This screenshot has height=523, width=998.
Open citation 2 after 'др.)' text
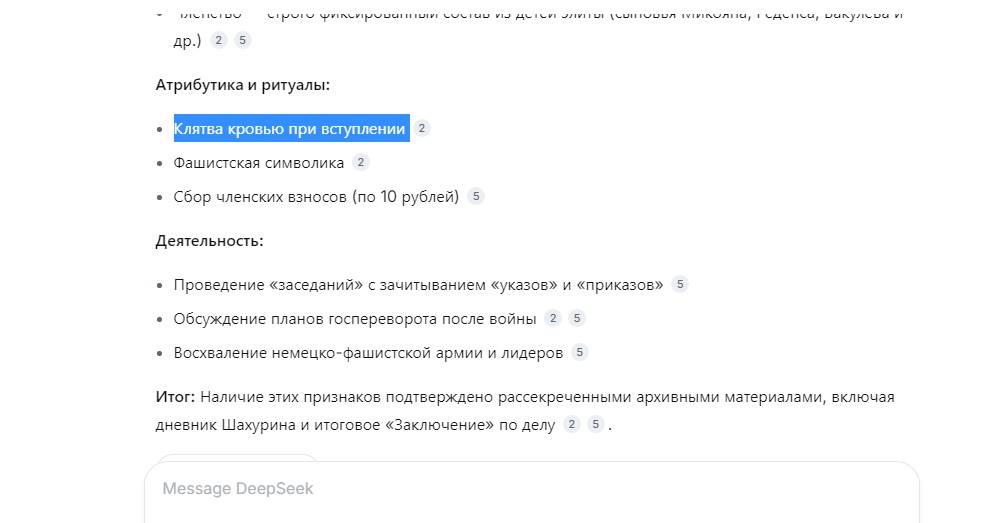(218, 40)
